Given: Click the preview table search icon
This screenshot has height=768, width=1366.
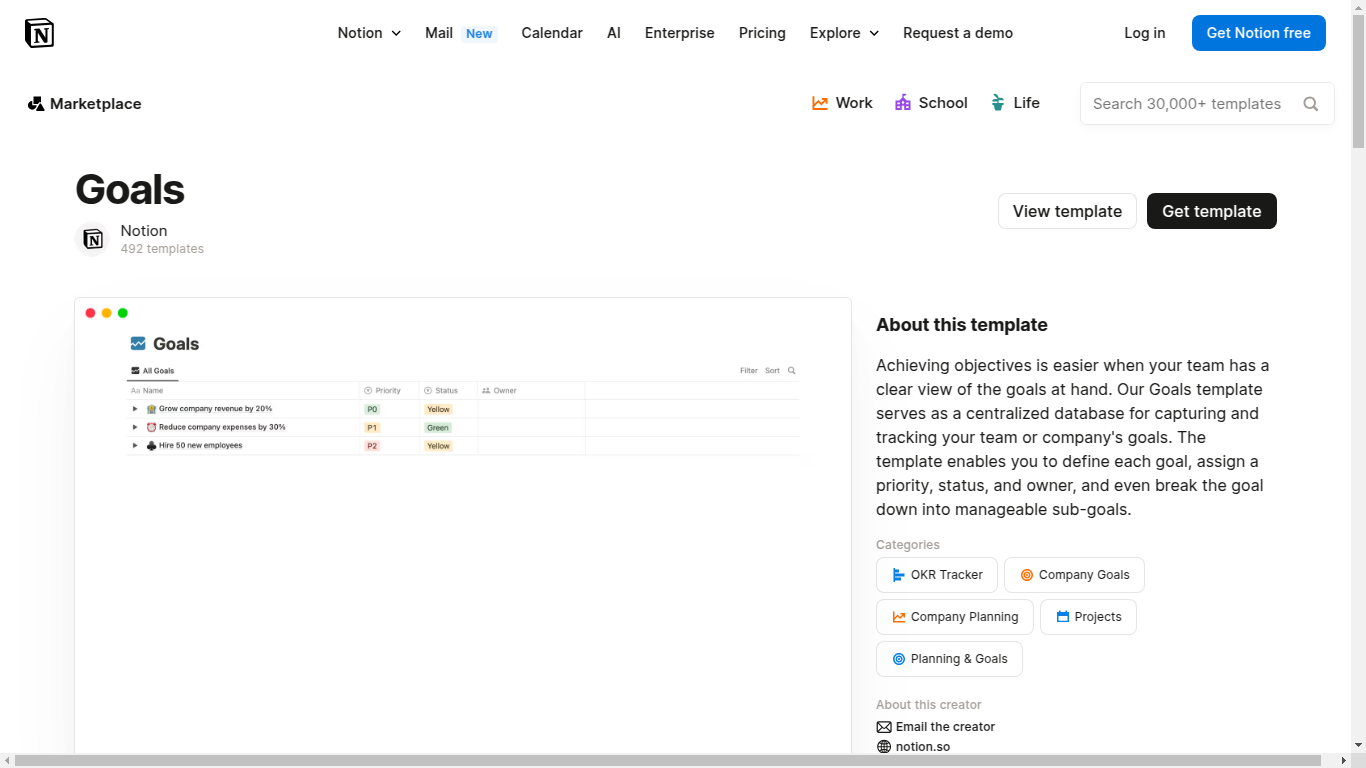Looking at the screenshot, I should [792, 371].
